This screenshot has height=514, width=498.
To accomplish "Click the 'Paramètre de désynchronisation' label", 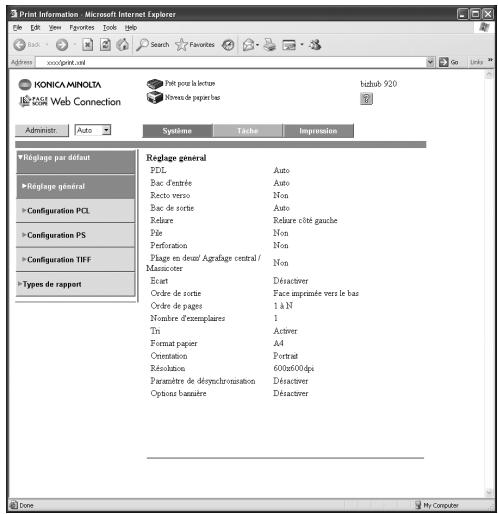I will point(203,381).
